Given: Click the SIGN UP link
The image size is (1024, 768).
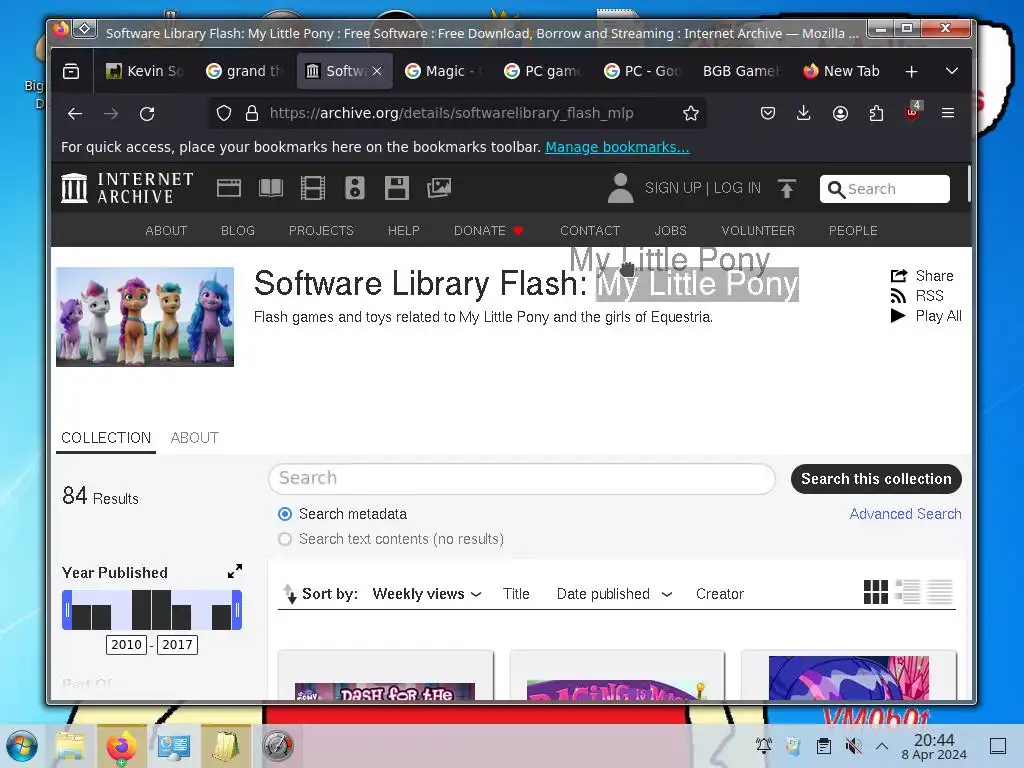Looking at the screenshot, I should [x=673, y=188].
